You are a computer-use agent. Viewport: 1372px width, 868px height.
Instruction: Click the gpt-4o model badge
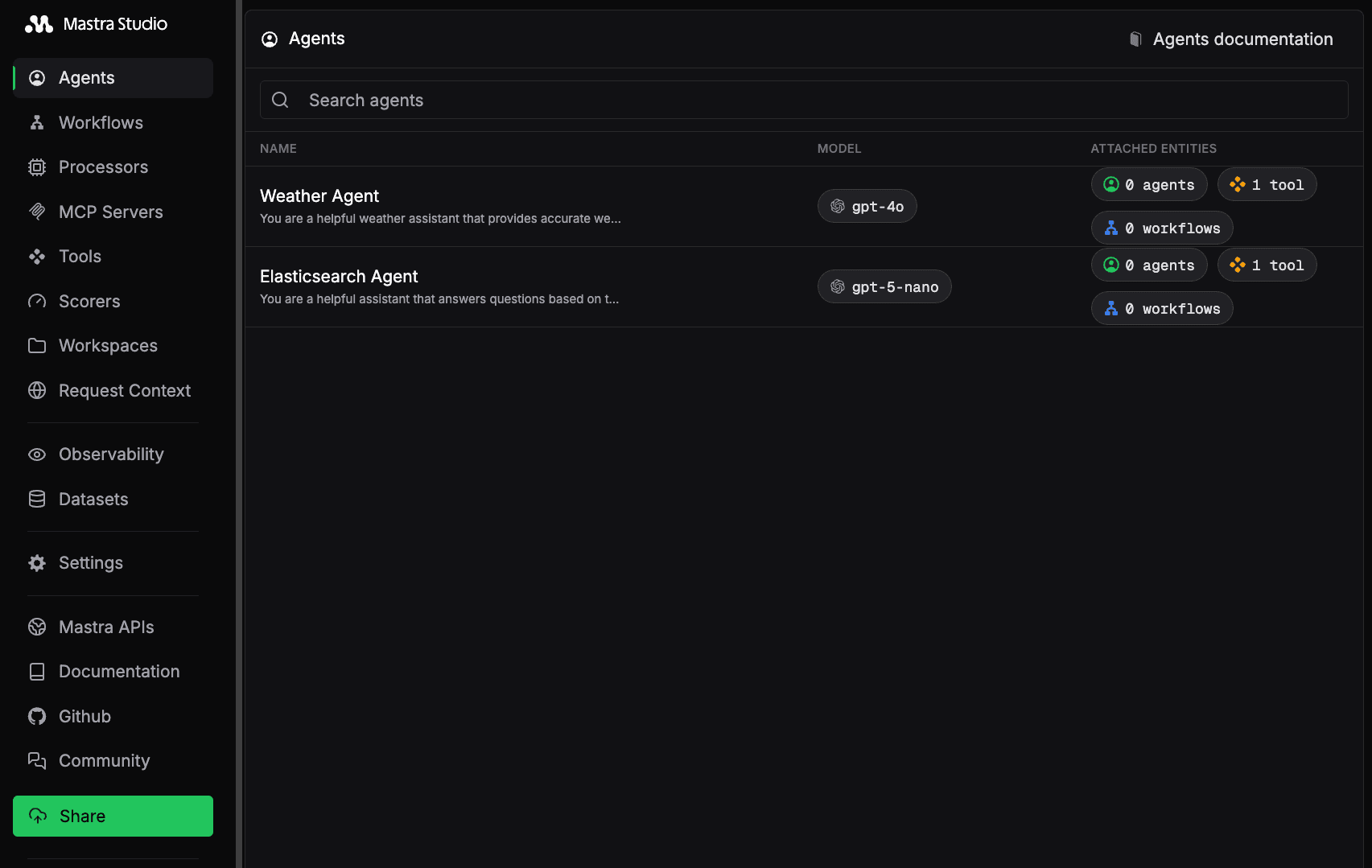point(867,206)
